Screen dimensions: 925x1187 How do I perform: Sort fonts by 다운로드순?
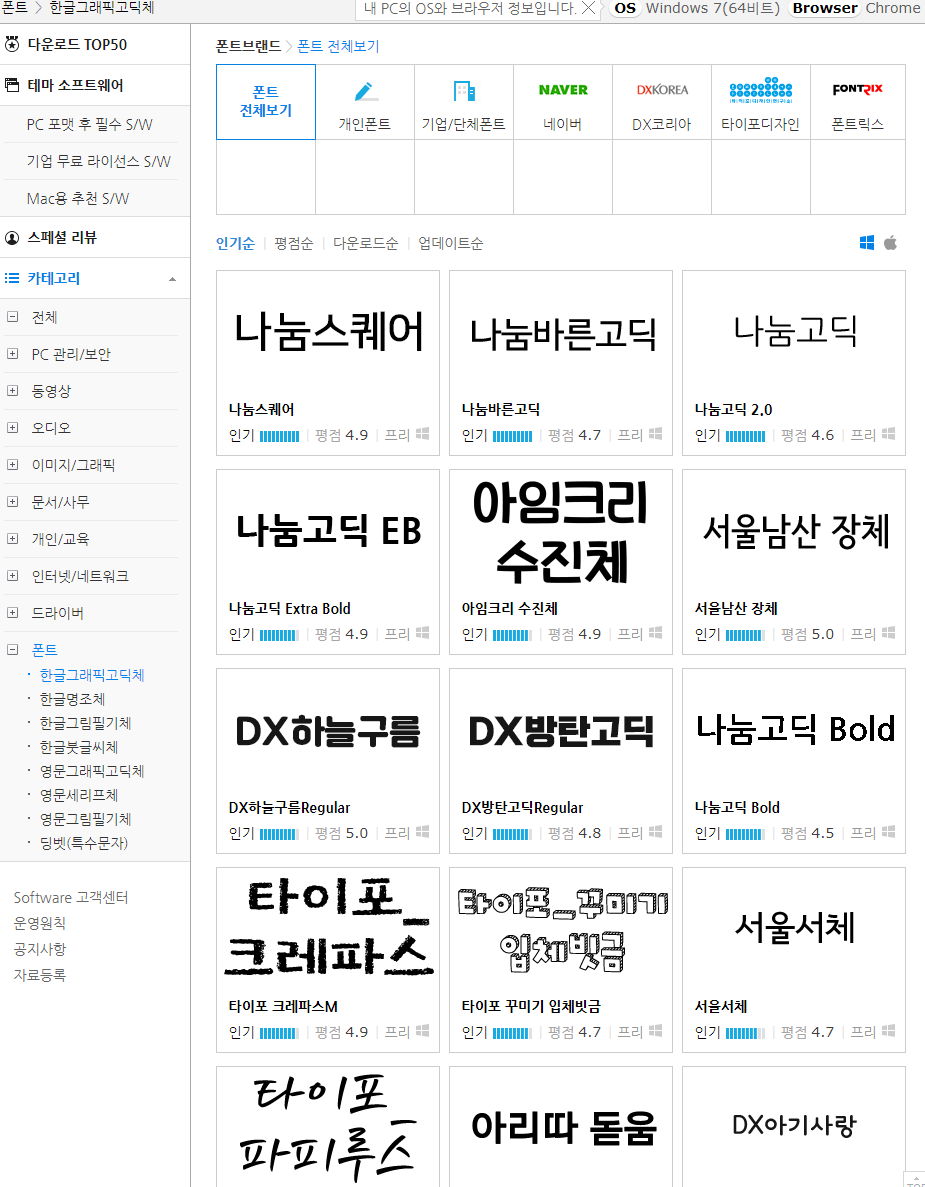click(x=366, y=244)
